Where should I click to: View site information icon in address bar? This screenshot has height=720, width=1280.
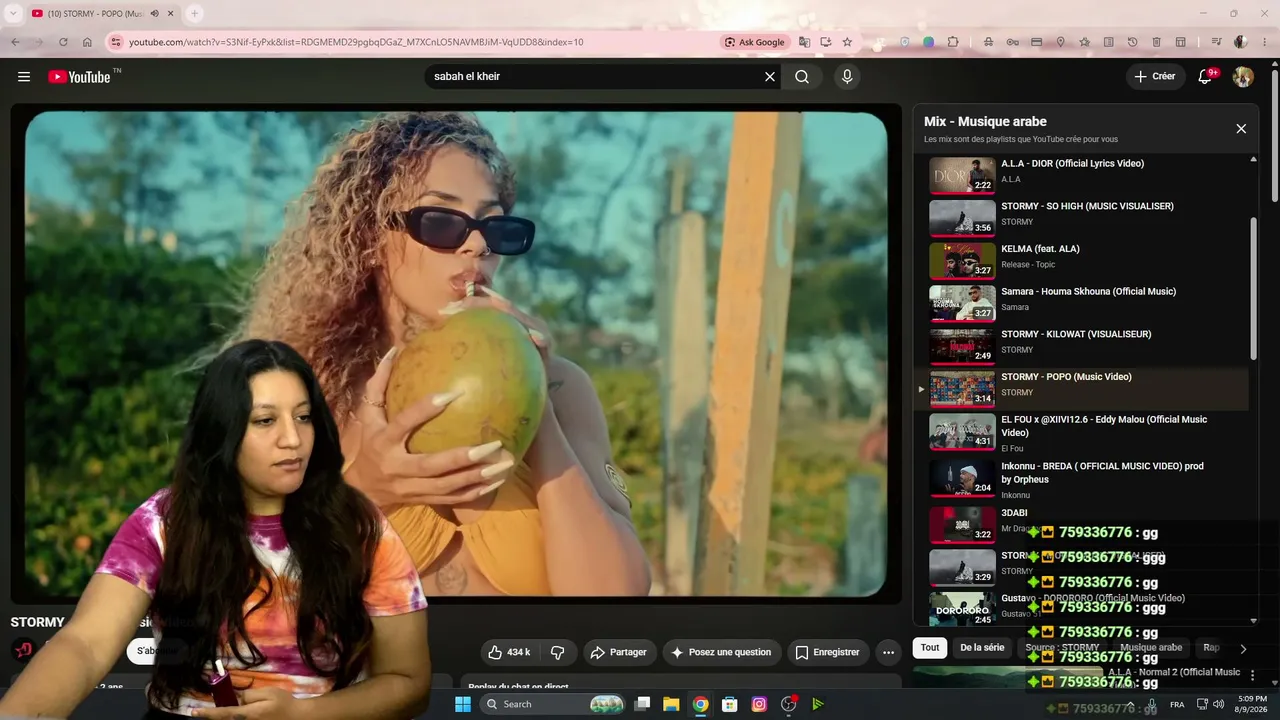pos(115,42)
